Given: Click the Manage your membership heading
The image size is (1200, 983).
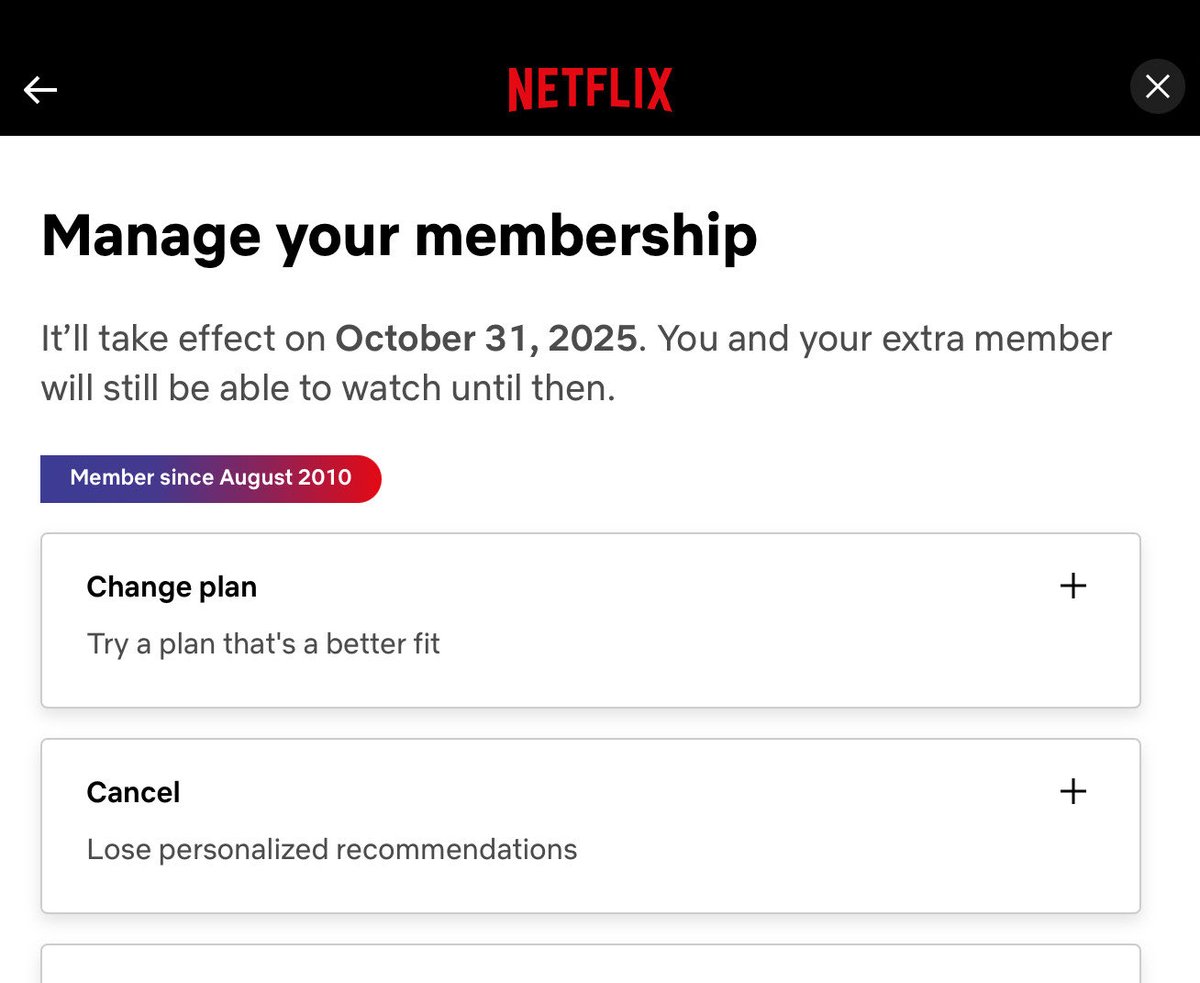Looking at the screenshot, I should pos(398,236).
